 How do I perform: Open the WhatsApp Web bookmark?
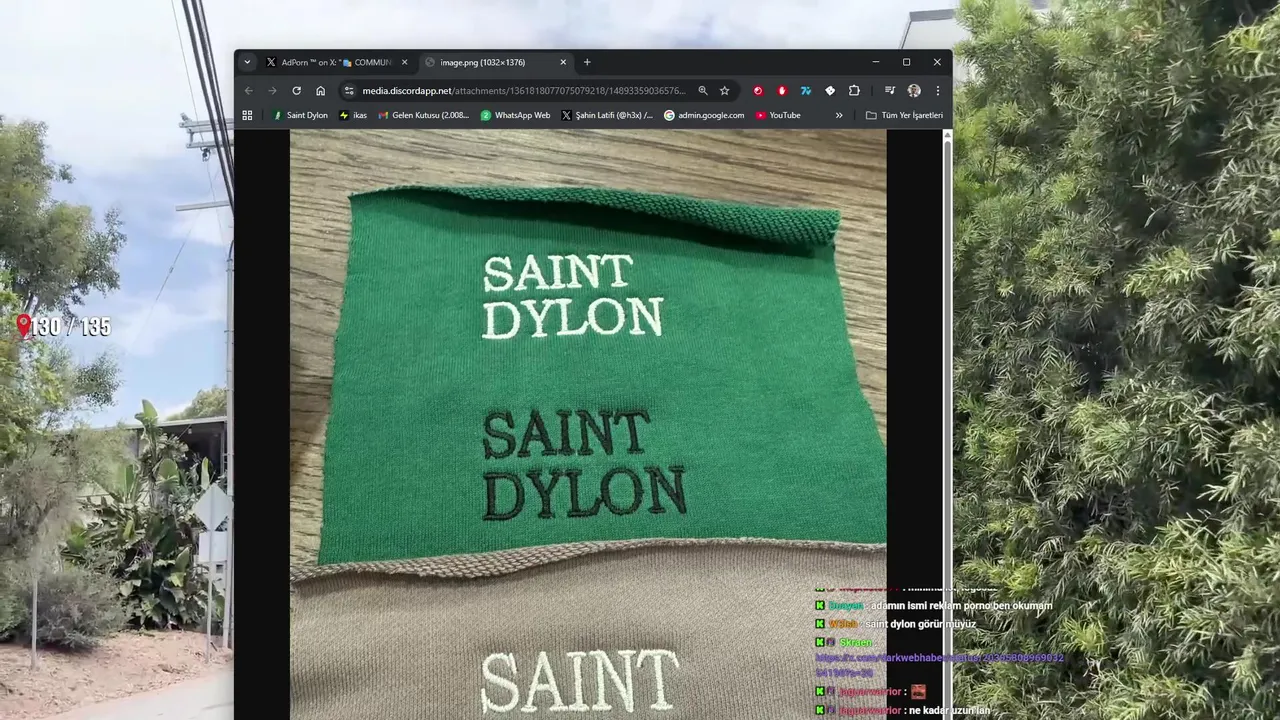pos(515,115)
